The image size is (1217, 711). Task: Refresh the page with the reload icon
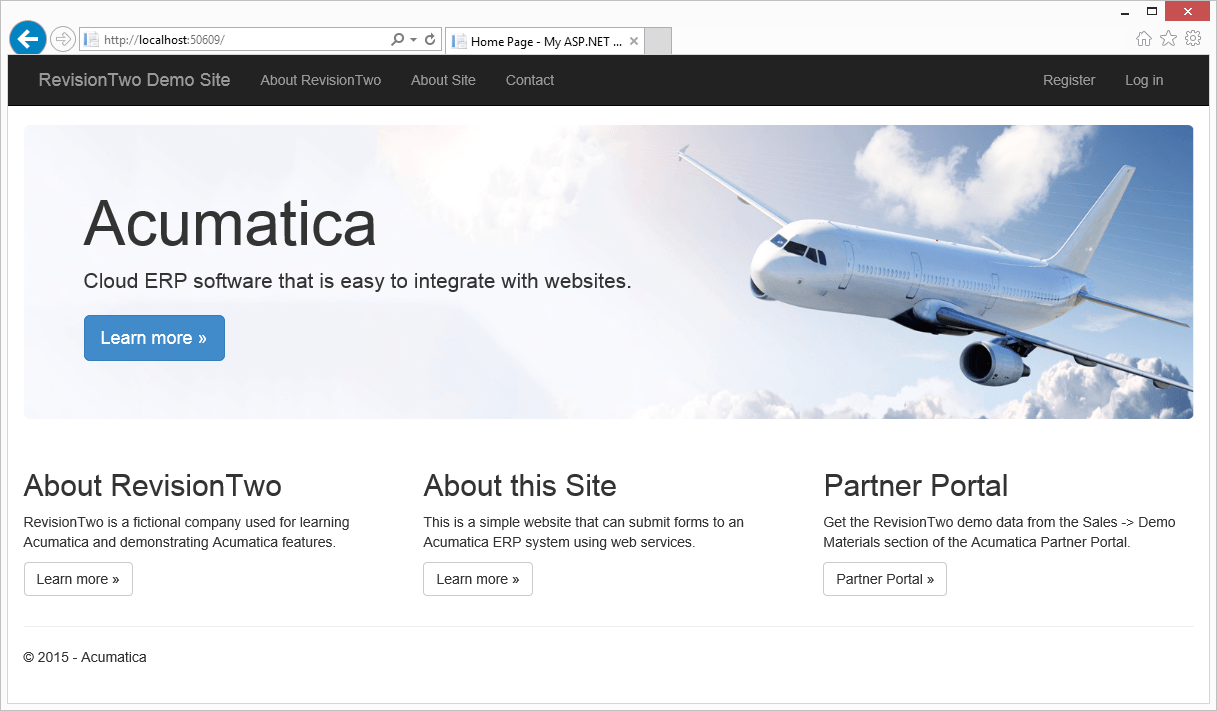click(430, 40)
